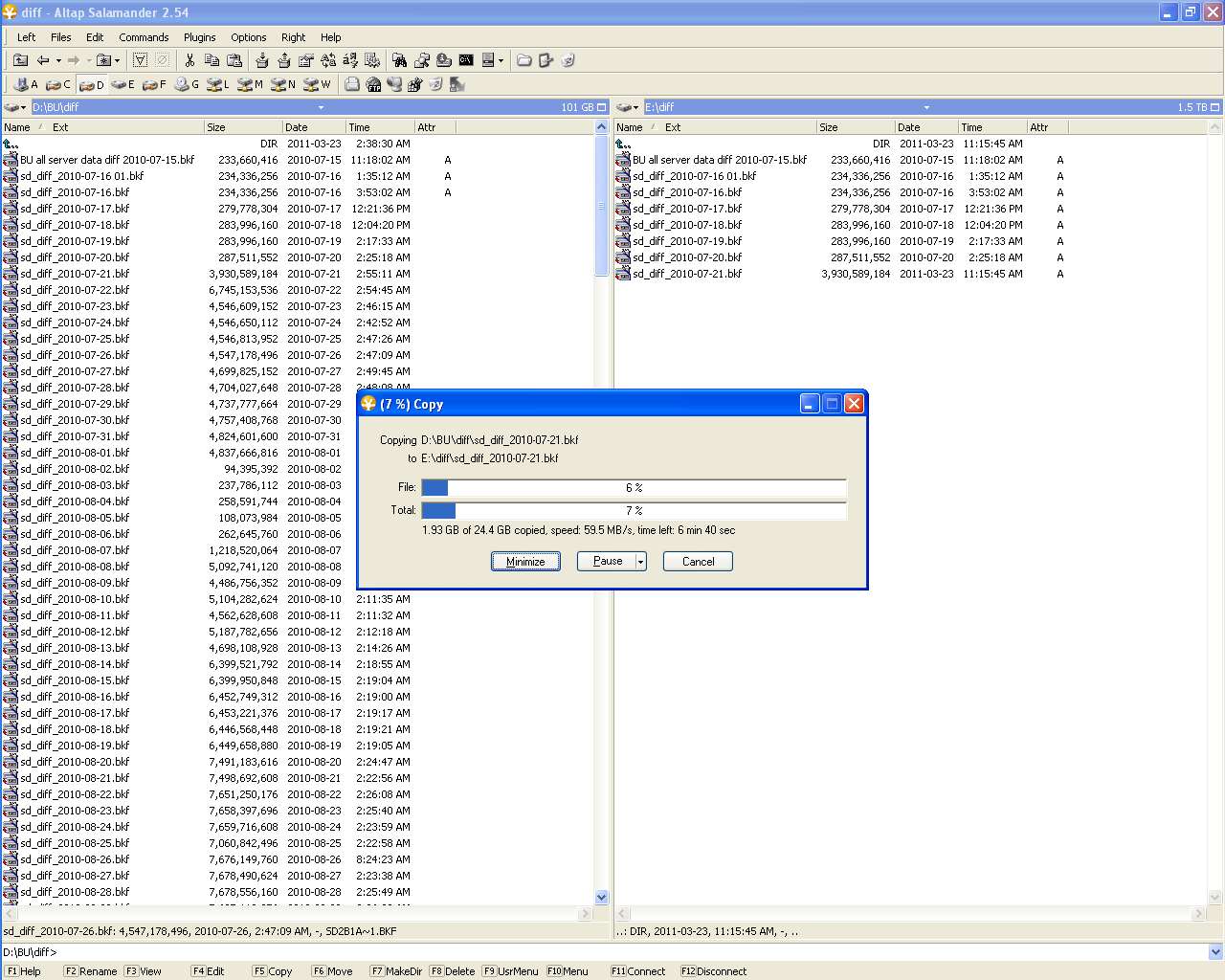Click the Unpack archive icon
Screen dimensions: 1225x980
(283, 60)
